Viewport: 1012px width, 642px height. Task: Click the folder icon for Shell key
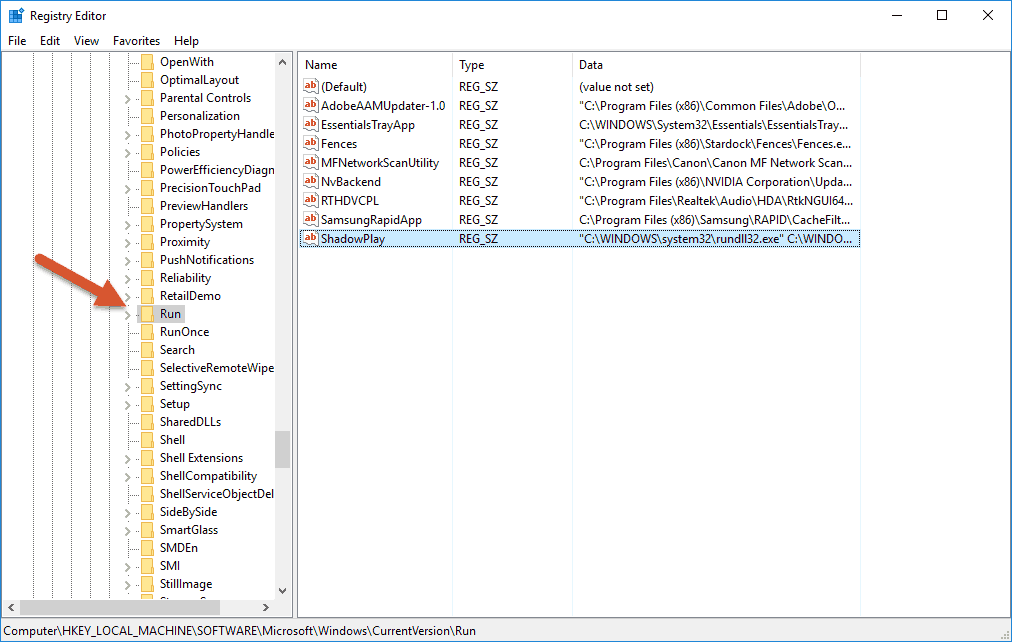(x=147, y=440)
